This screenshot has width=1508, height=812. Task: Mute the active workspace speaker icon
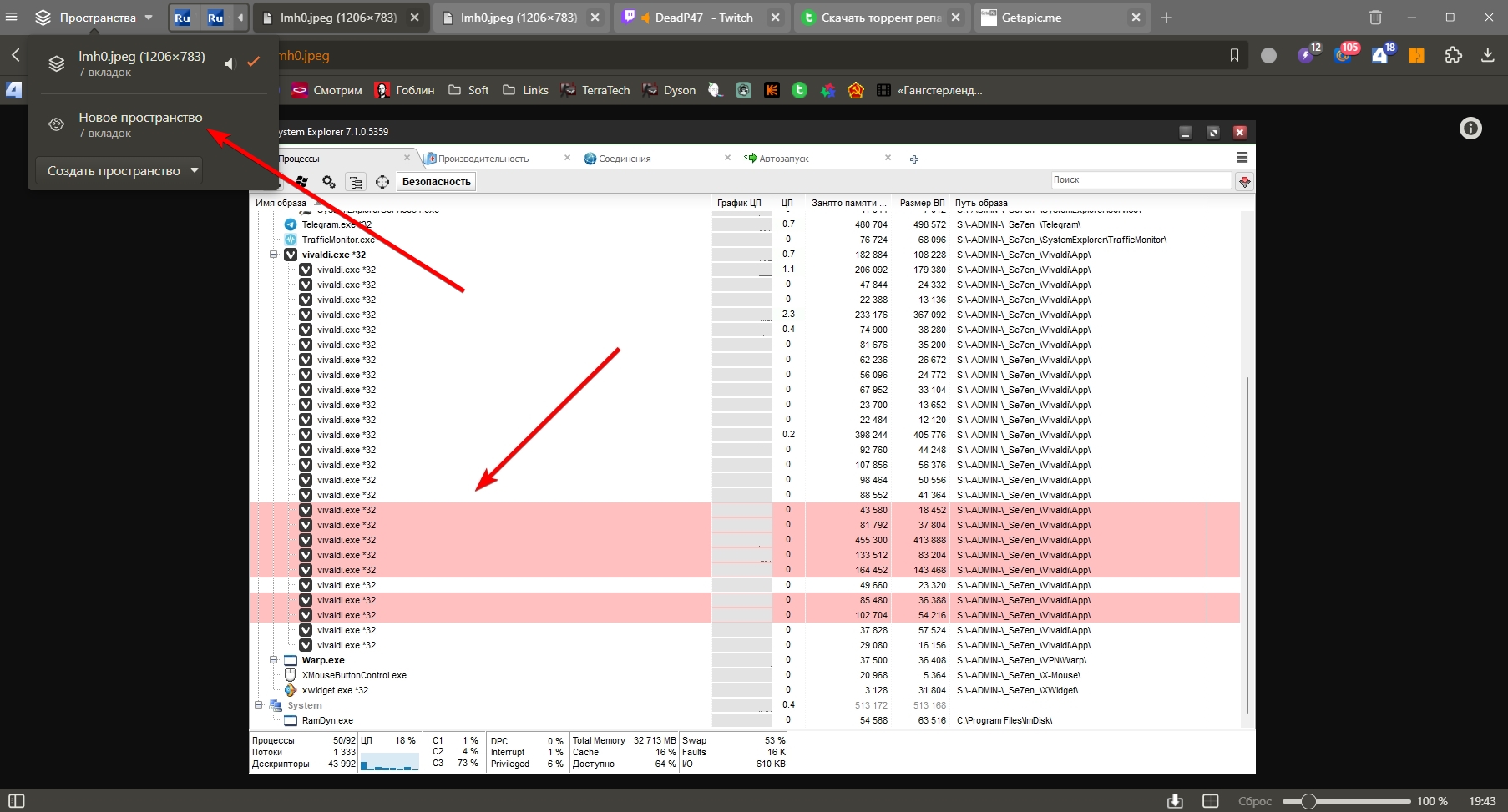coord(230,63)
